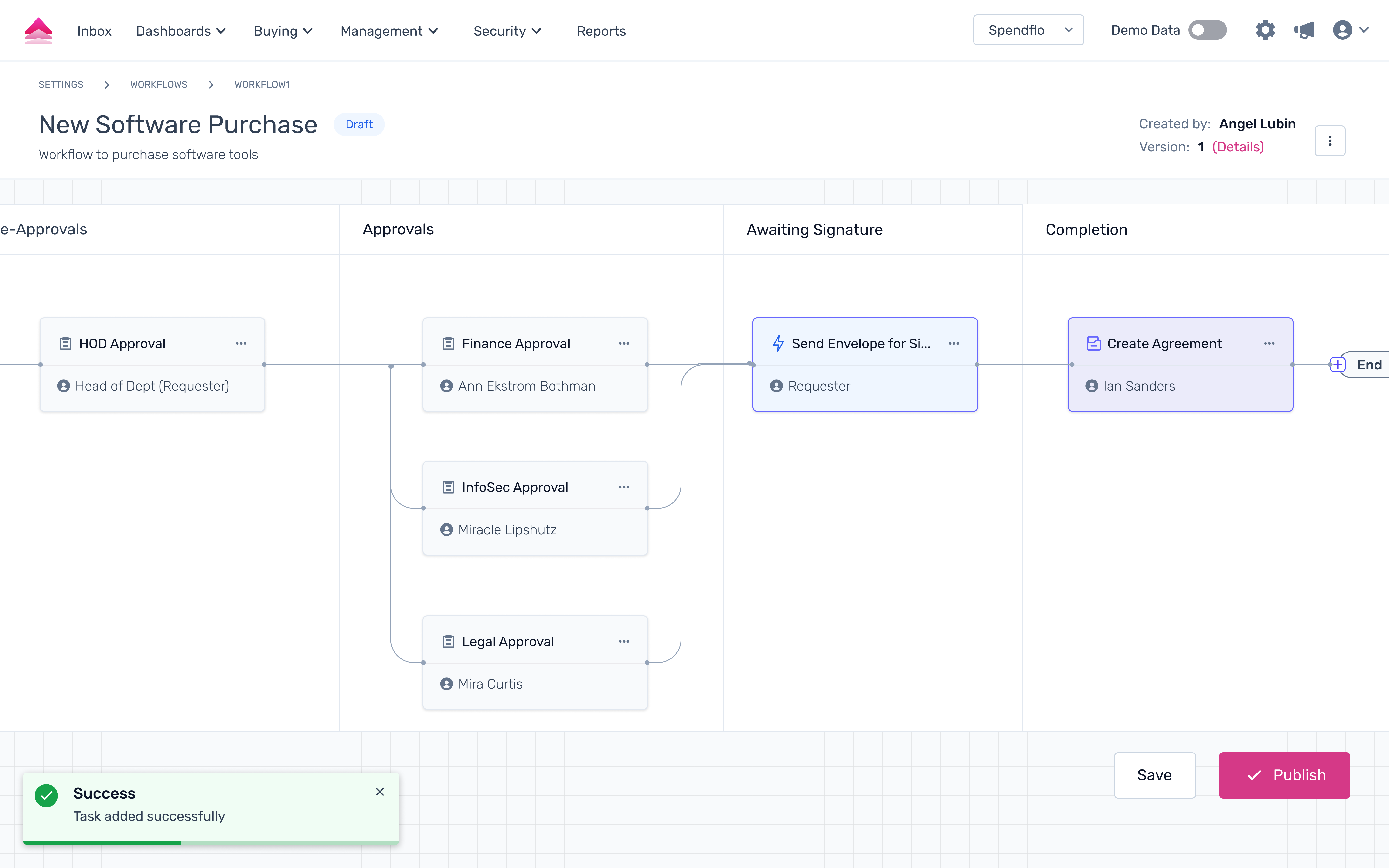Screen dimensions: 1389x868
Task: Toggle the Demo Data switch
Action: point(1207,30)
